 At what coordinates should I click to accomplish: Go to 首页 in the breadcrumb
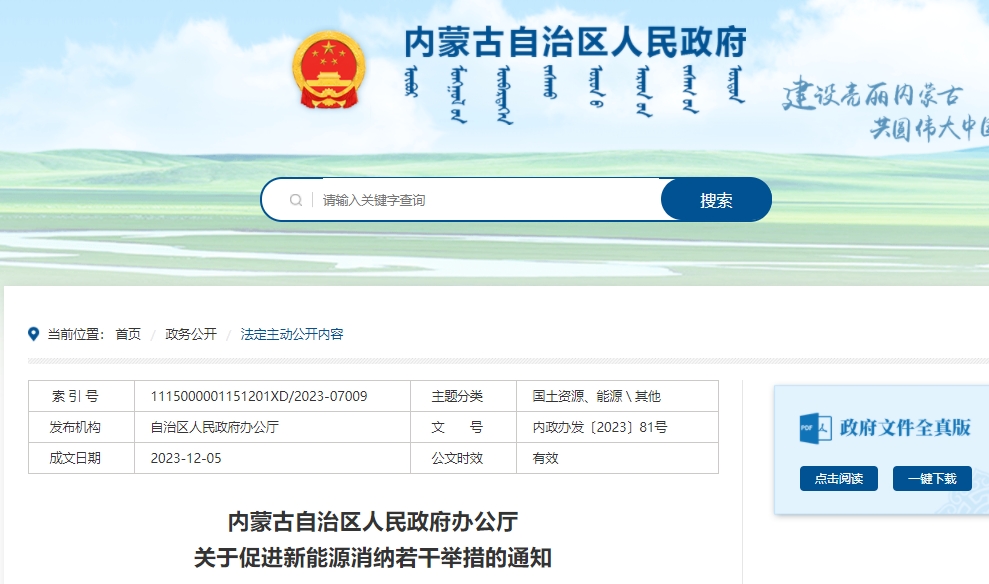(x=128, y=334)
